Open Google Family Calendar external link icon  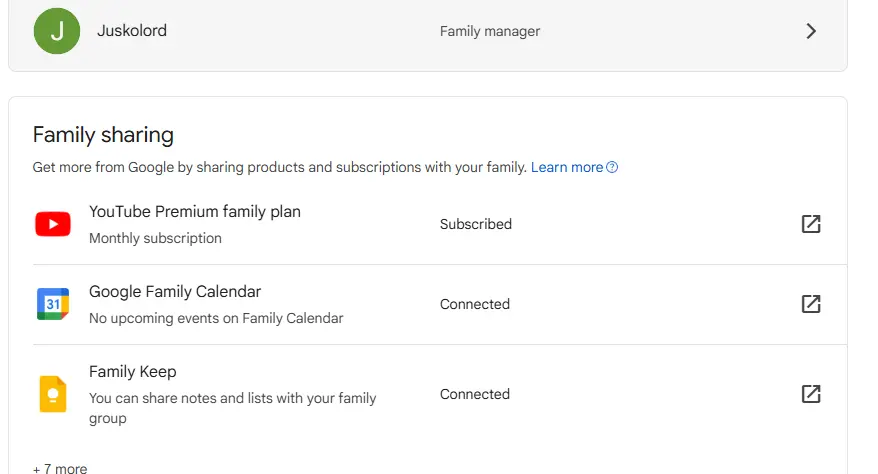(811, 304)
